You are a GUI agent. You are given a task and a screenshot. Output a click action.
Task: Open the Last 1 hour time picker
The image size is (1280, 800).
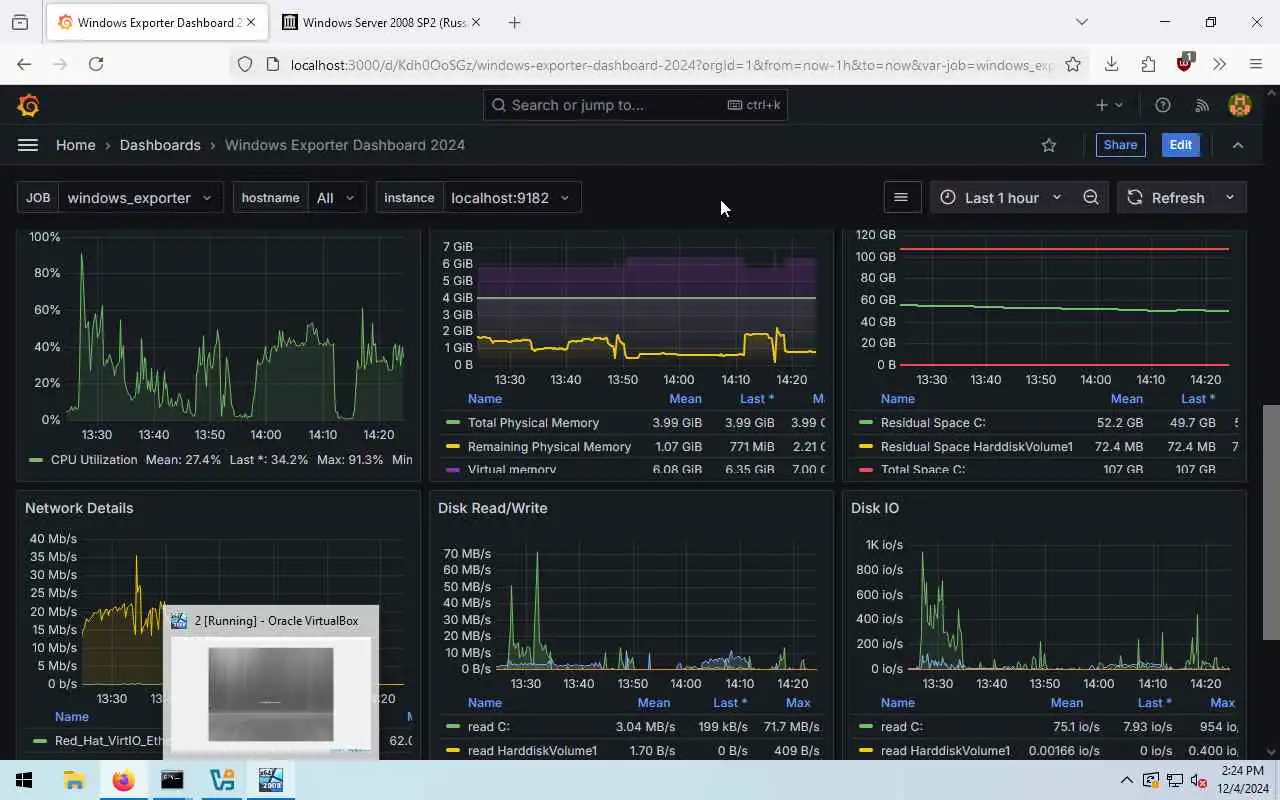(1001, 198)
